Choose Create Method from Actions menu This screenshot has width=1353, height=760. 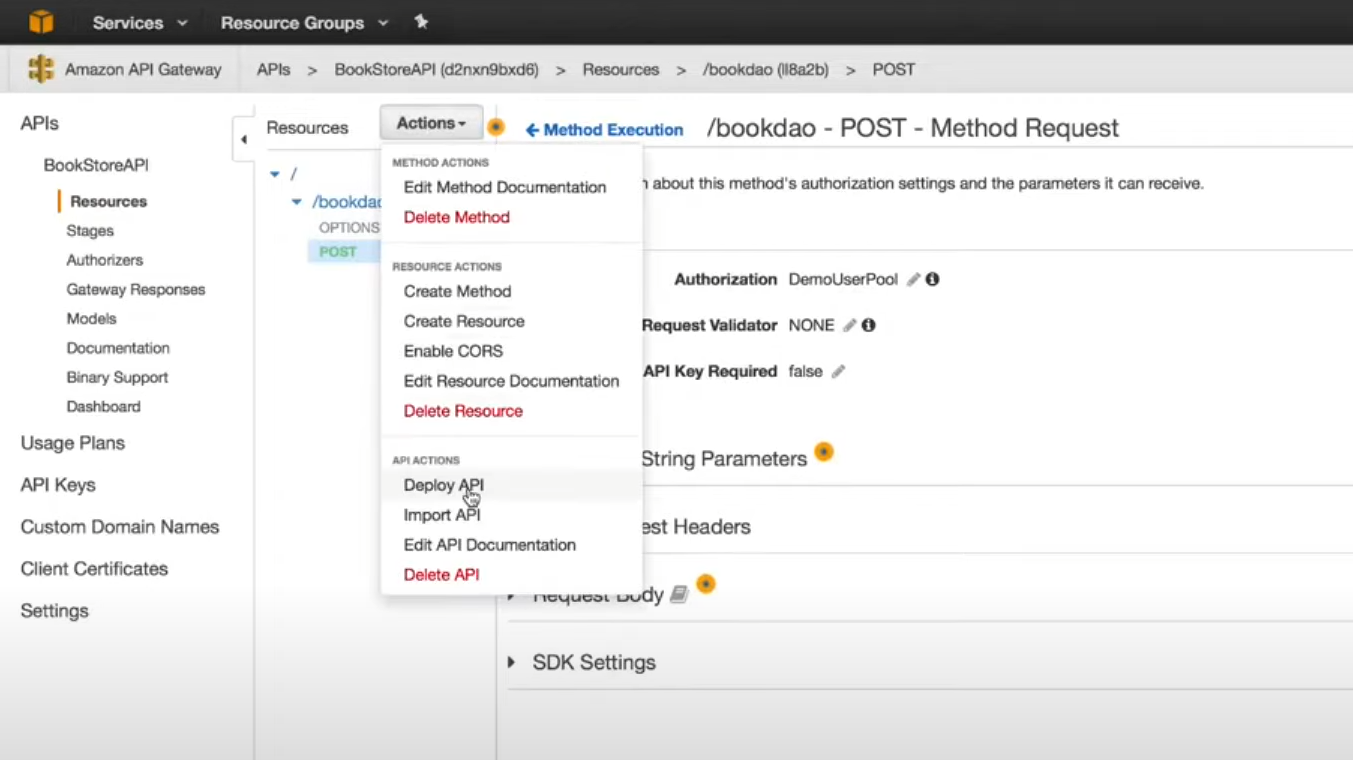pos(457,291)
